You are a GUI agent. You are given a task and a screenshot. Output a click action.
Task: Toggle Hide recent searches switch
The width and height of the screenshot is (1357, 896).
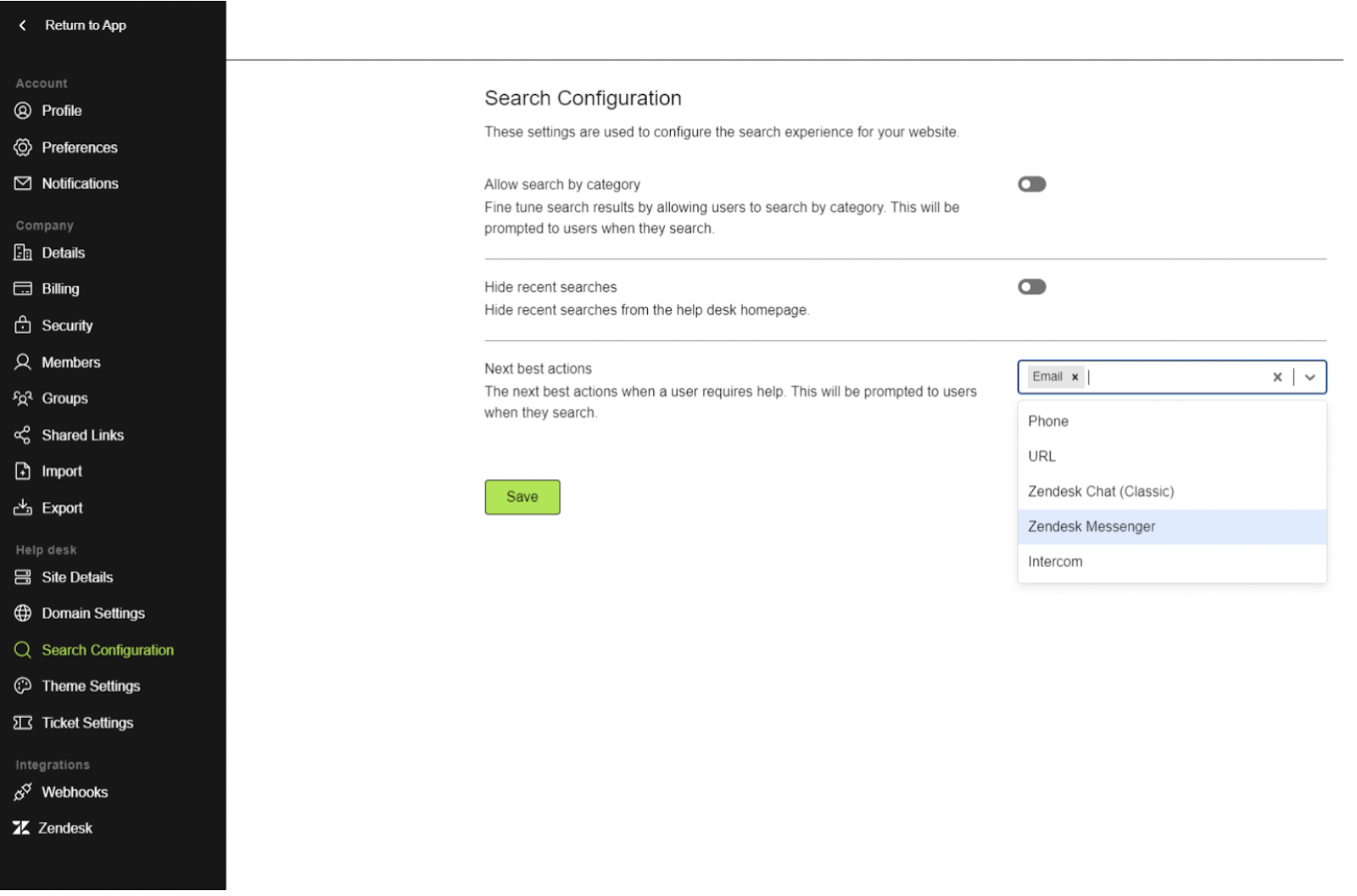(x=1034, y=287)
